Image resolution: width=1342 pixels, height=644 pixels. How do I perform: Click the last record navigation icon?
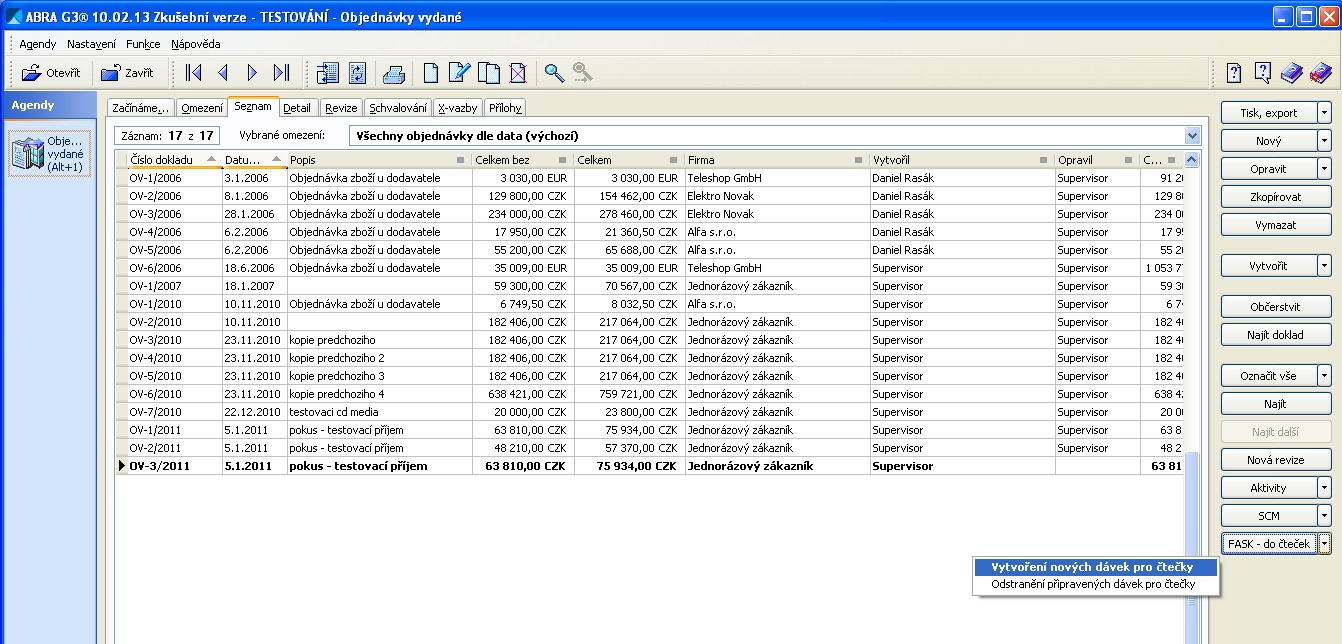(281, 73)
